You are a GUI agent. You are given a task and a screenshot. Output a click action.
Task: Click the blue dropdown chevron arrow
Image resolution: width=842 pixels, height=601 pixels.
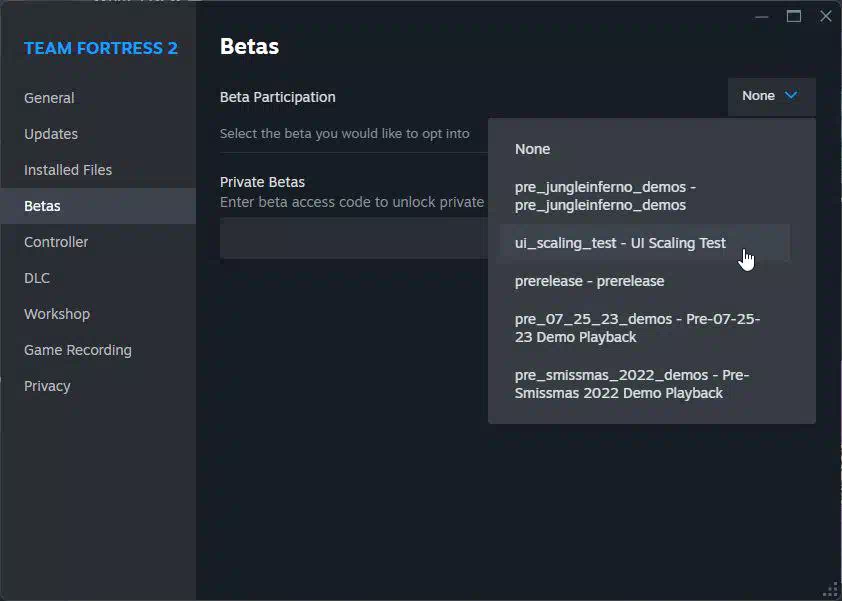(x=790, y=96)
